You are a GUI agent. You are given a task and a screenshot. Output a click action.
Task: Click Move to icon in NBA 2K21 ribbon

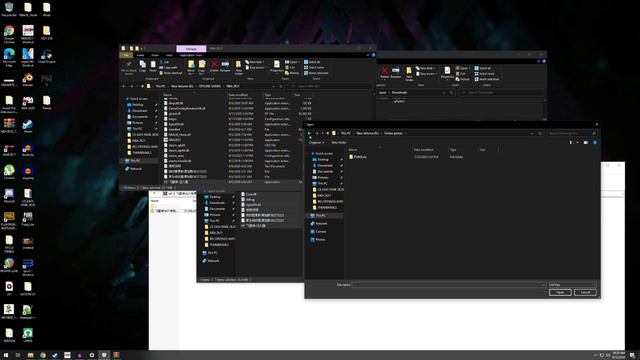pyautogui.click(x=191, y=64)
